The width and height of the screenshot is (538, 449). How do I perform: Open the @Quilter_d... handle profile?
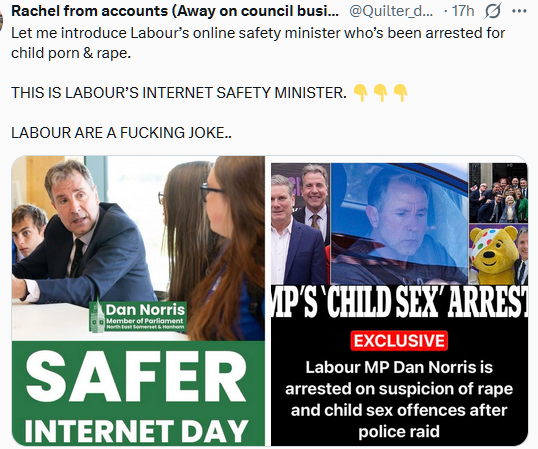coord(391,11)
